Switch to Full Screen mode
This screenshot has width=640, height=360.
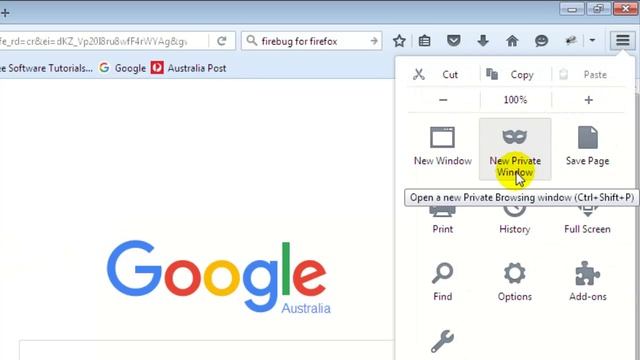coord(588,222)
